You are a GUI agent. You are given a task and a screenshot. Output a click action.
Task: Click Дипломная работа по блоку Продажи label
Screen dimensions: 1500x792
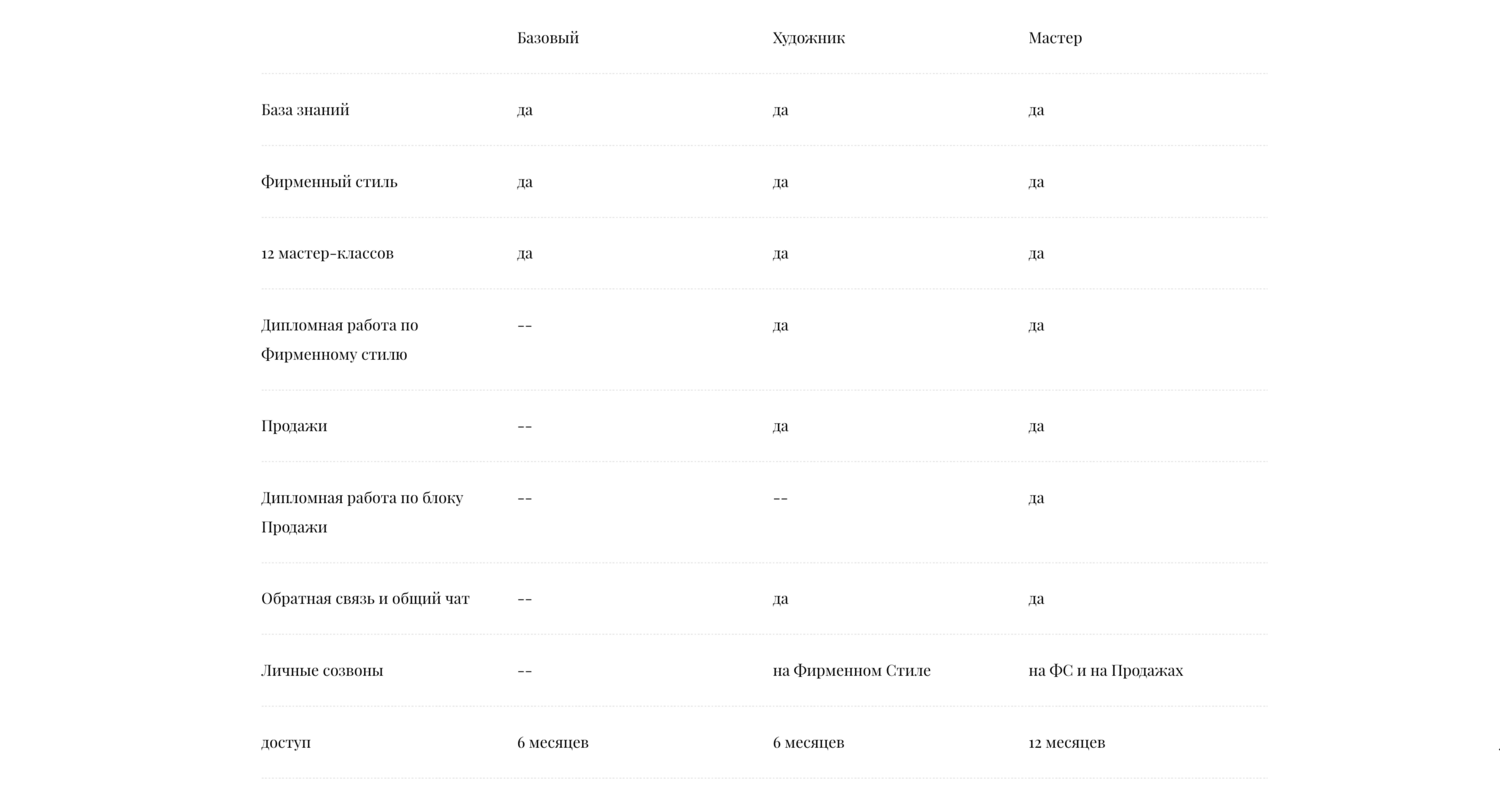pos(362,512)
